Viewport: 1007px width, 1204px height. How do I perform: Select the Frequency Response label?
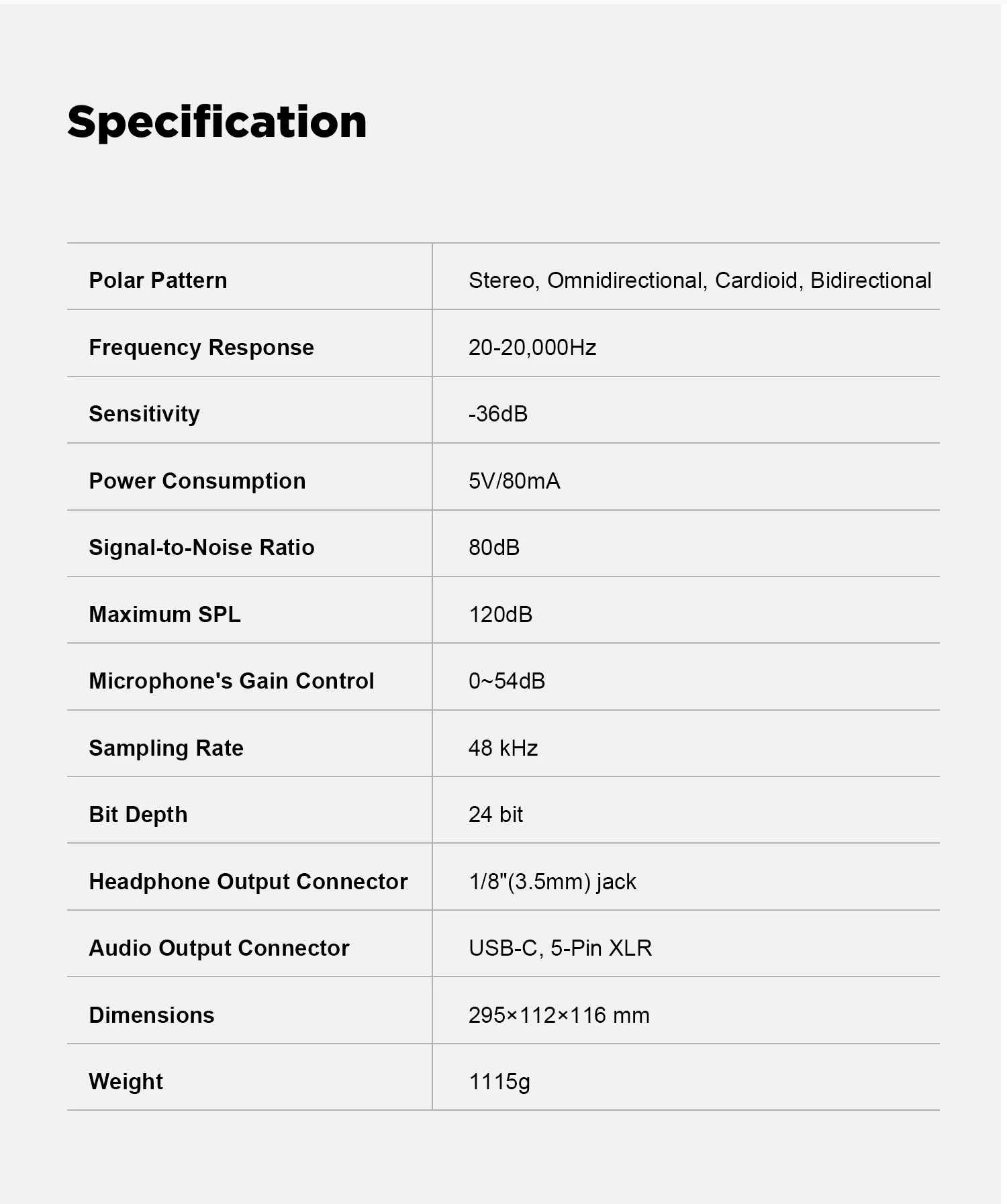click(201, 347)
